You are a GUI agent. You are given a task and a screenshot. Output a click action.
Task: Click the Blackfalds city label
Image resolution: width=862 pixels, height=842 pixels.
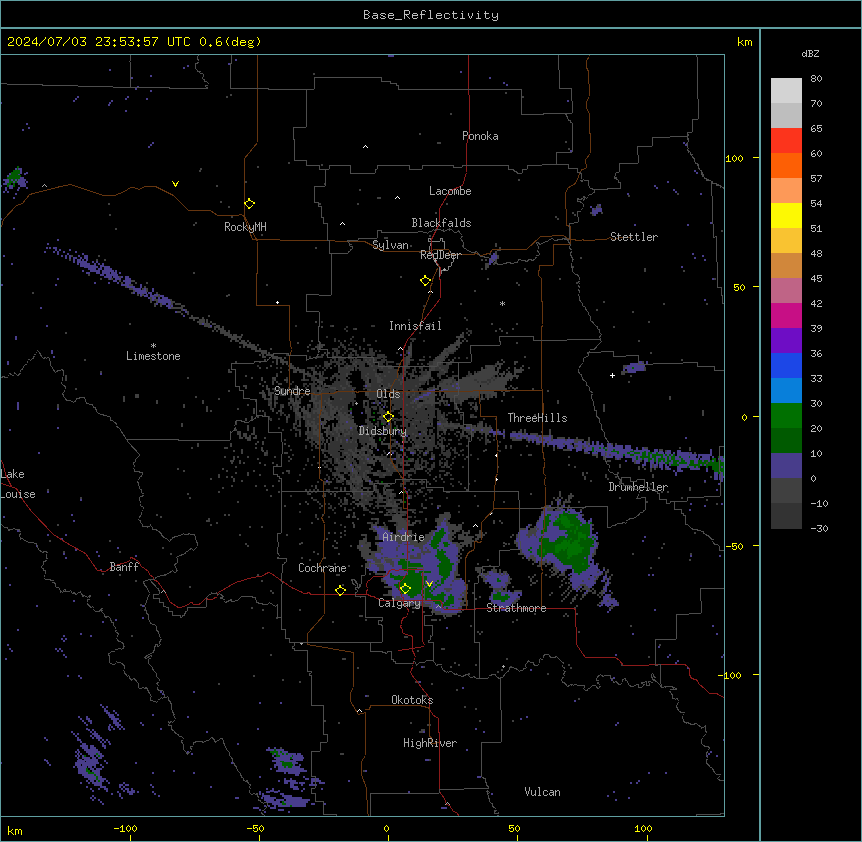coord(441,223)
